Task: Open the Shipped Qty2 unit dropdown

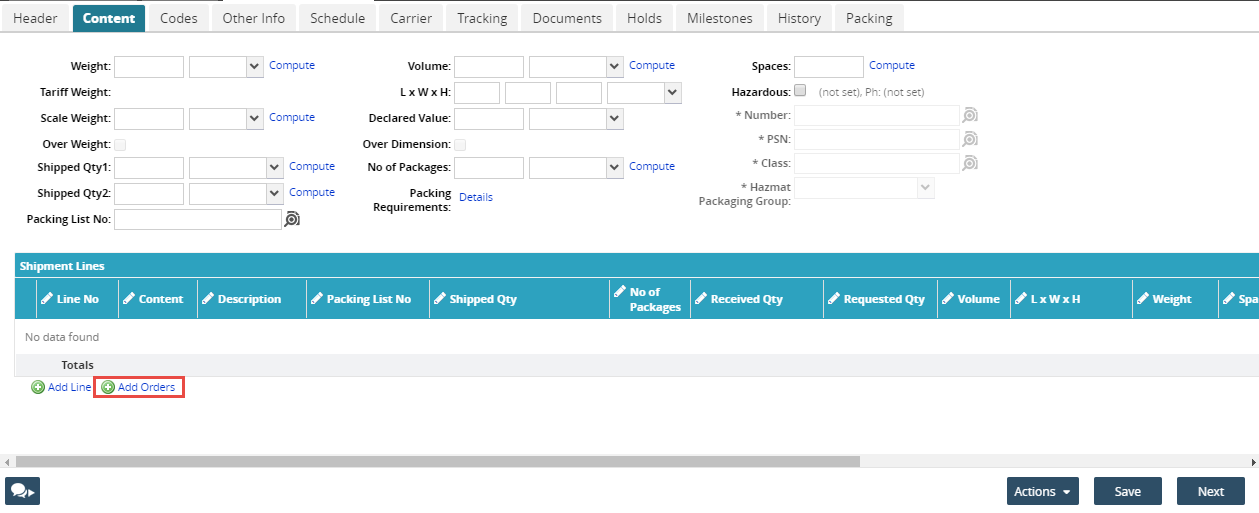Action: click(236, 193)
